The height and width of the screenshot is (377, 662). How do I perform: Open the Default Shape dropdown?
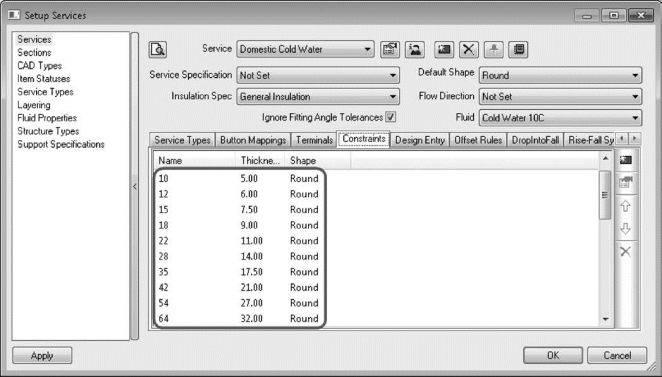pos(560,76)
